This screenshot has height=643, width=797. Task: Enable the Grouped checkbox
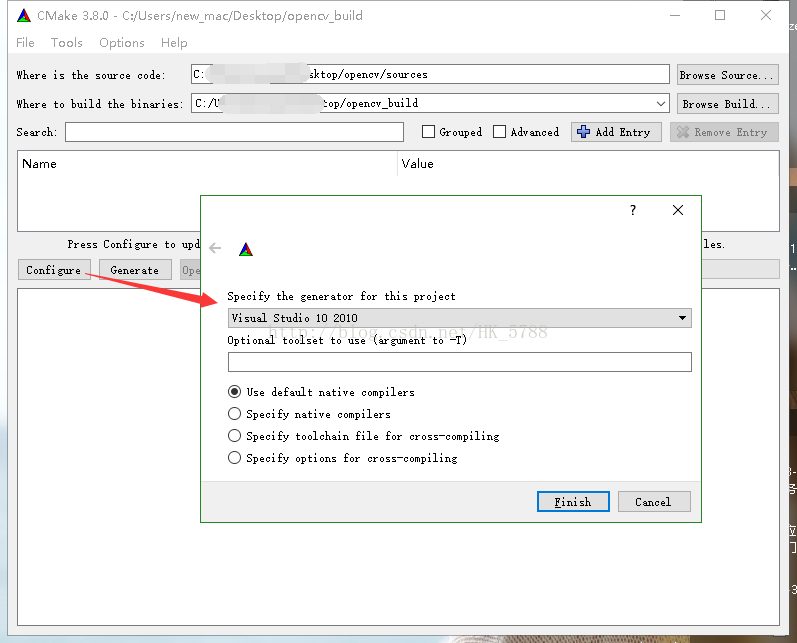pyautogui.click(x=429, y=132)
